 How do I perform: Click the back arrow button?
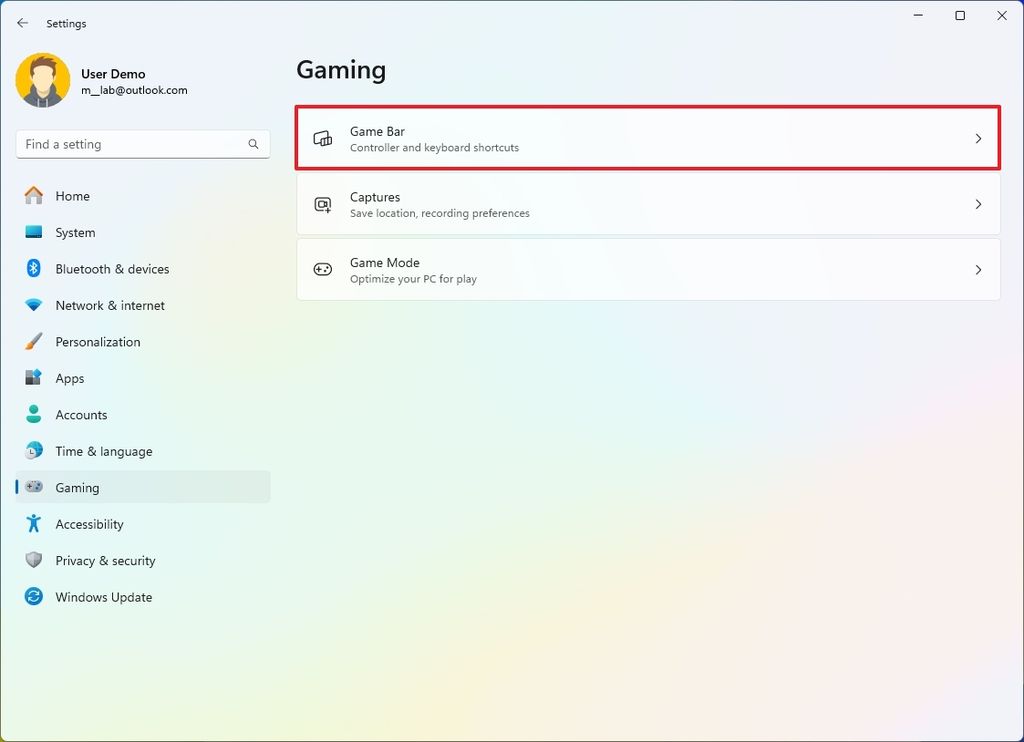[x=22, y=22]
